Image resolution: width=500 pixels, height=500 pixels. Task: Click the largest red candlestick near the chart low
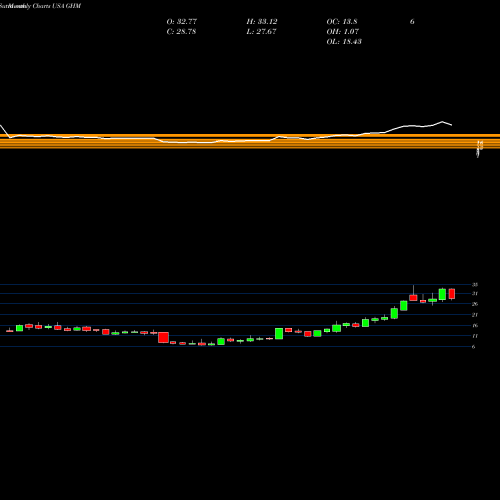[163, 337]
